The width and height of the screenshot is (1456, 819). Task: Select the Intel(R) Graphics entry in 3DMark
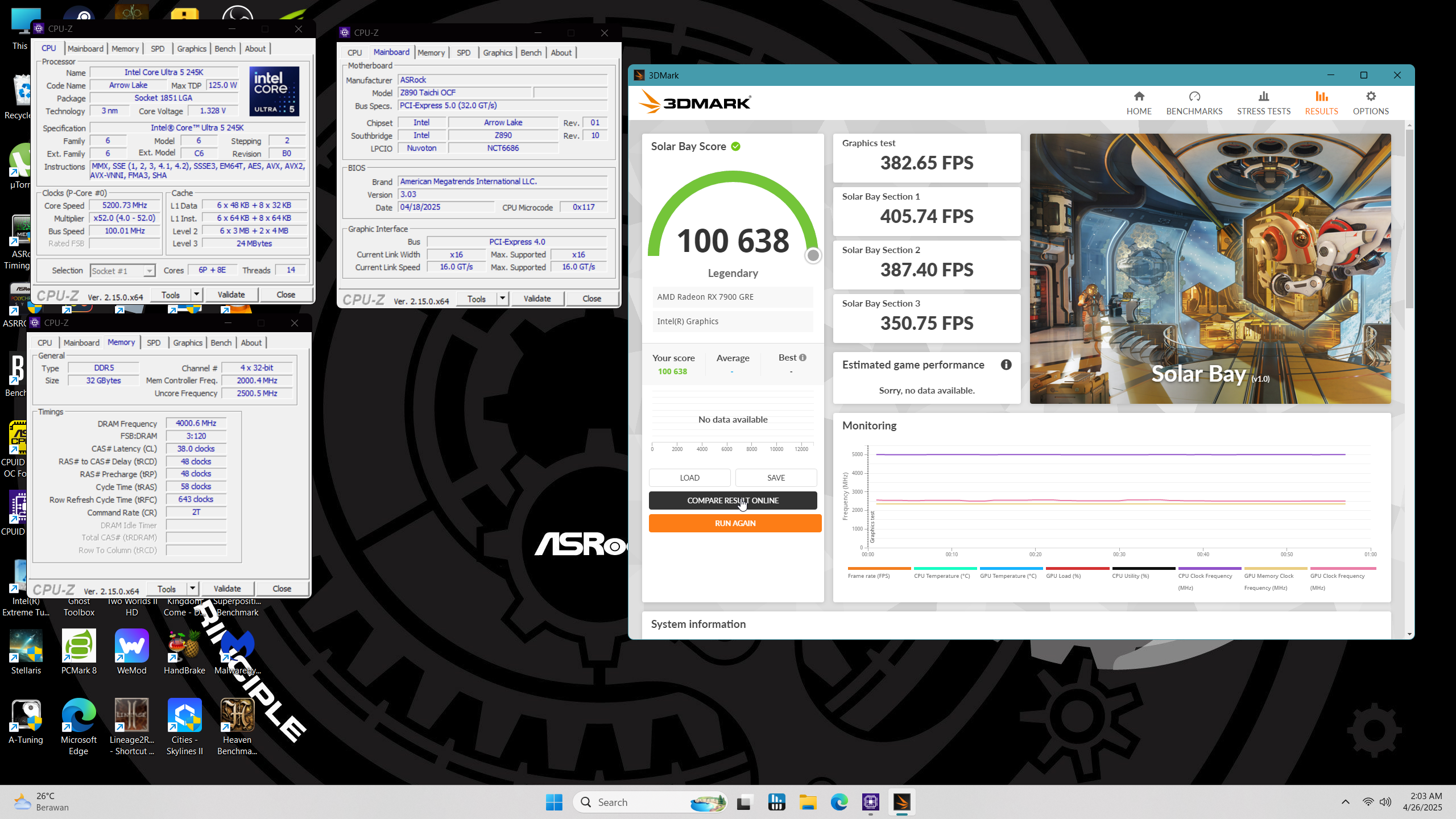(x=733, y=321)
